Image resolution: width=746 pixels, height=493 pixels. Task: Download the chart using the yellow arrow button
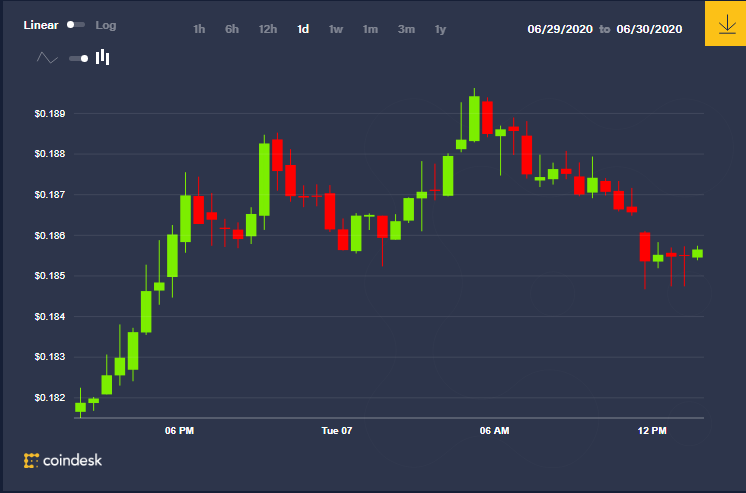click(x=725, y=23)
